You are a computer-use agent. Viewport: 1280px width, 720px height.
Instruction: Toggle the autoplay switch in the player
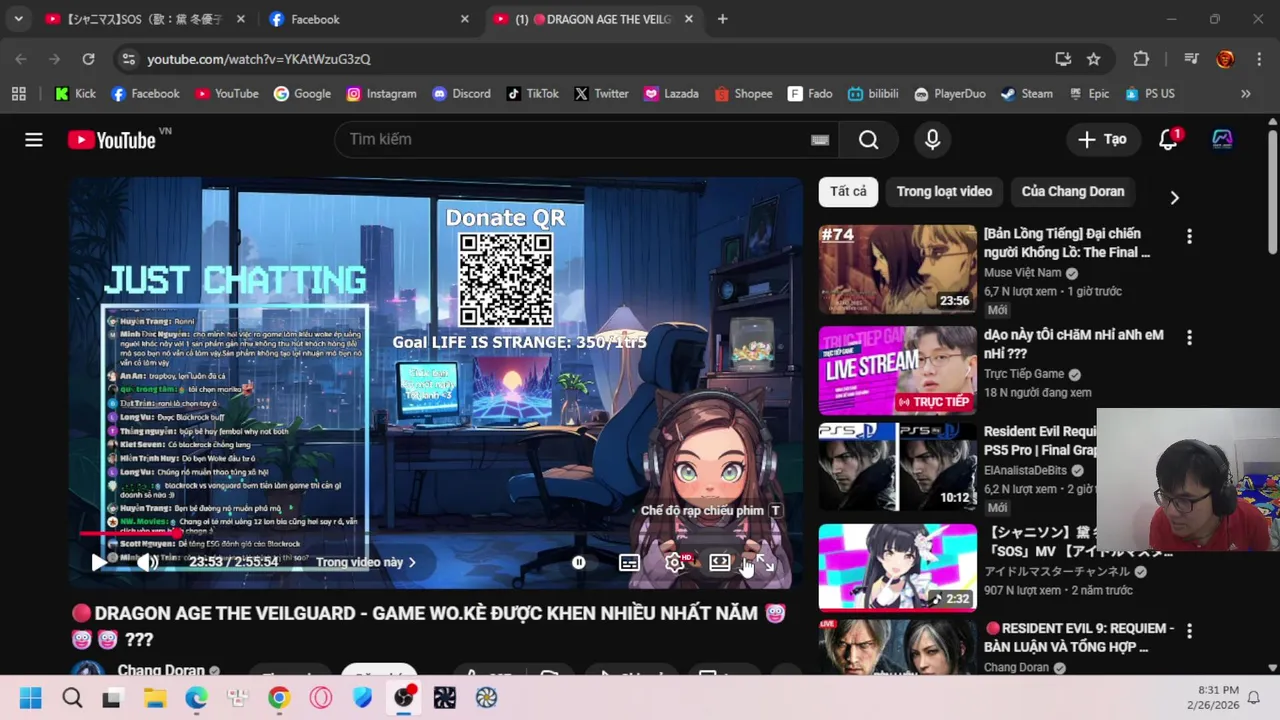tap(579, 562)
